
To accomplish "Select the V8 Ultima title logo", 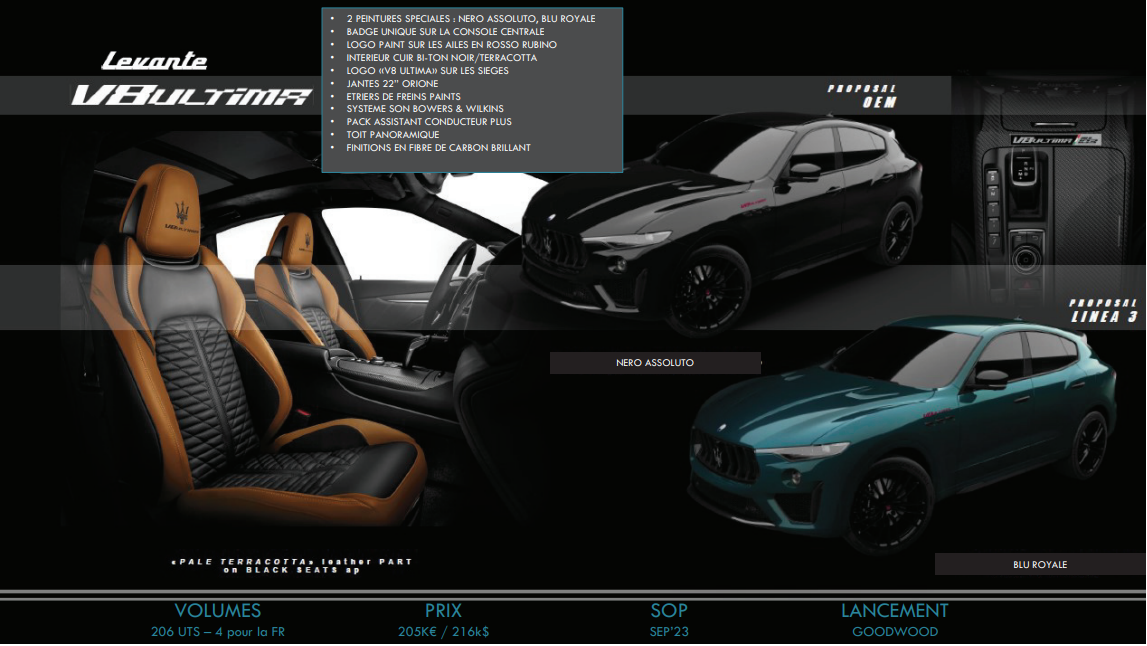I will 191,96.
